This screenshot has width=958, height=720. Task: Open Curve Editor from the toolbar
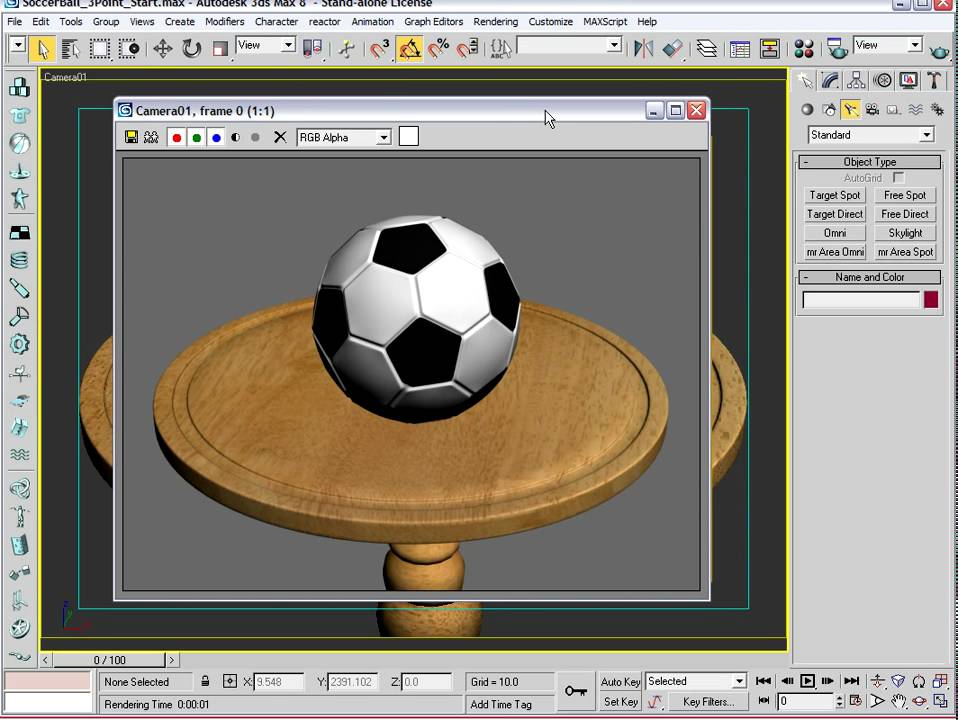(740, 48)
